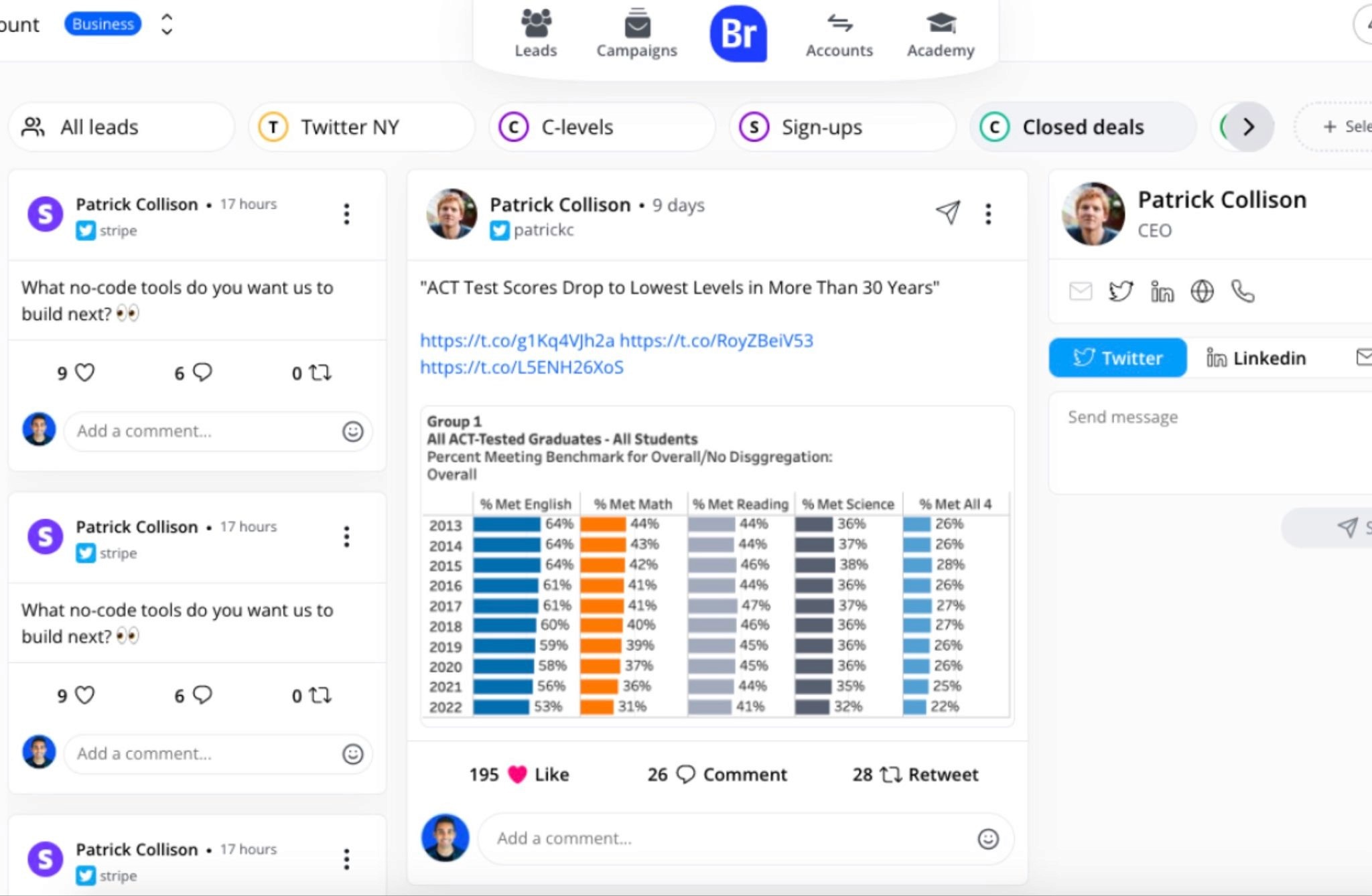Show more lists with right chevron

click(1249, 127)
